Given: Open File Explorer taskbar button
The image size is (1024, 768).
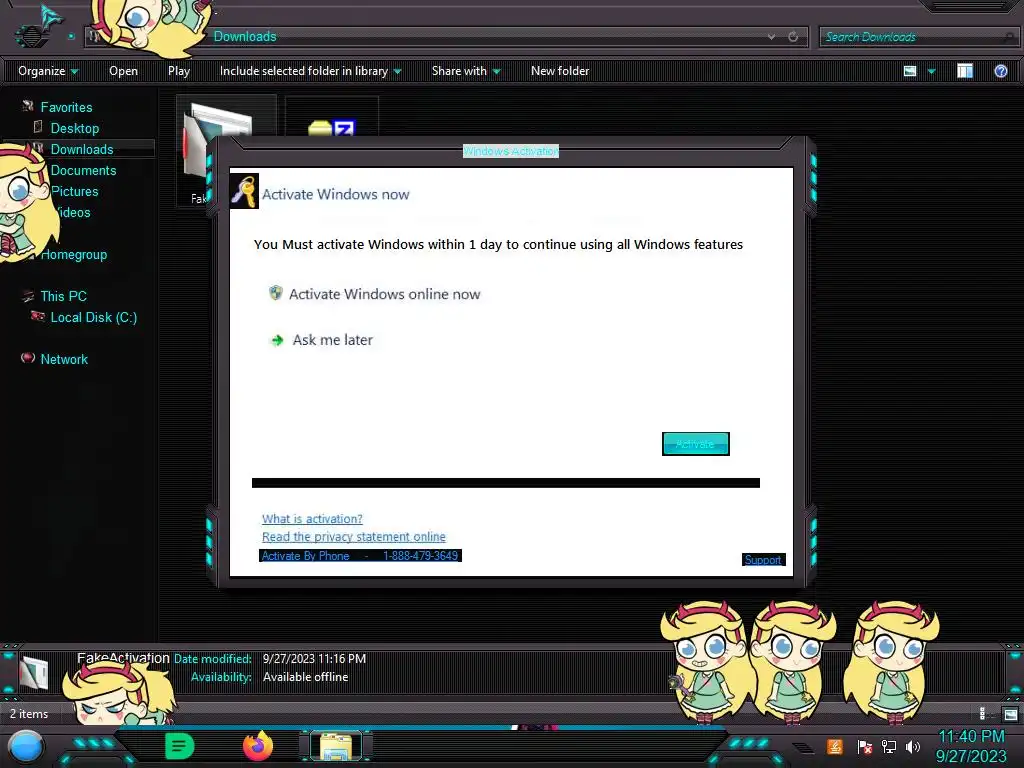Looking at the screenshot, I should [336, 747].
